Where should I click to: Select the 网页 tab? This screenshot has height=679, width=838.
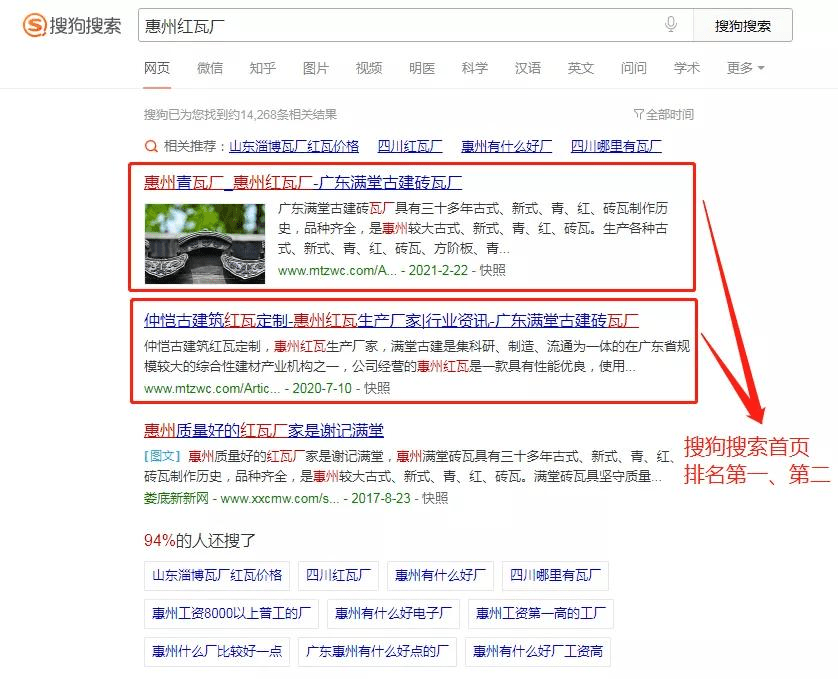tap(157, 68)
